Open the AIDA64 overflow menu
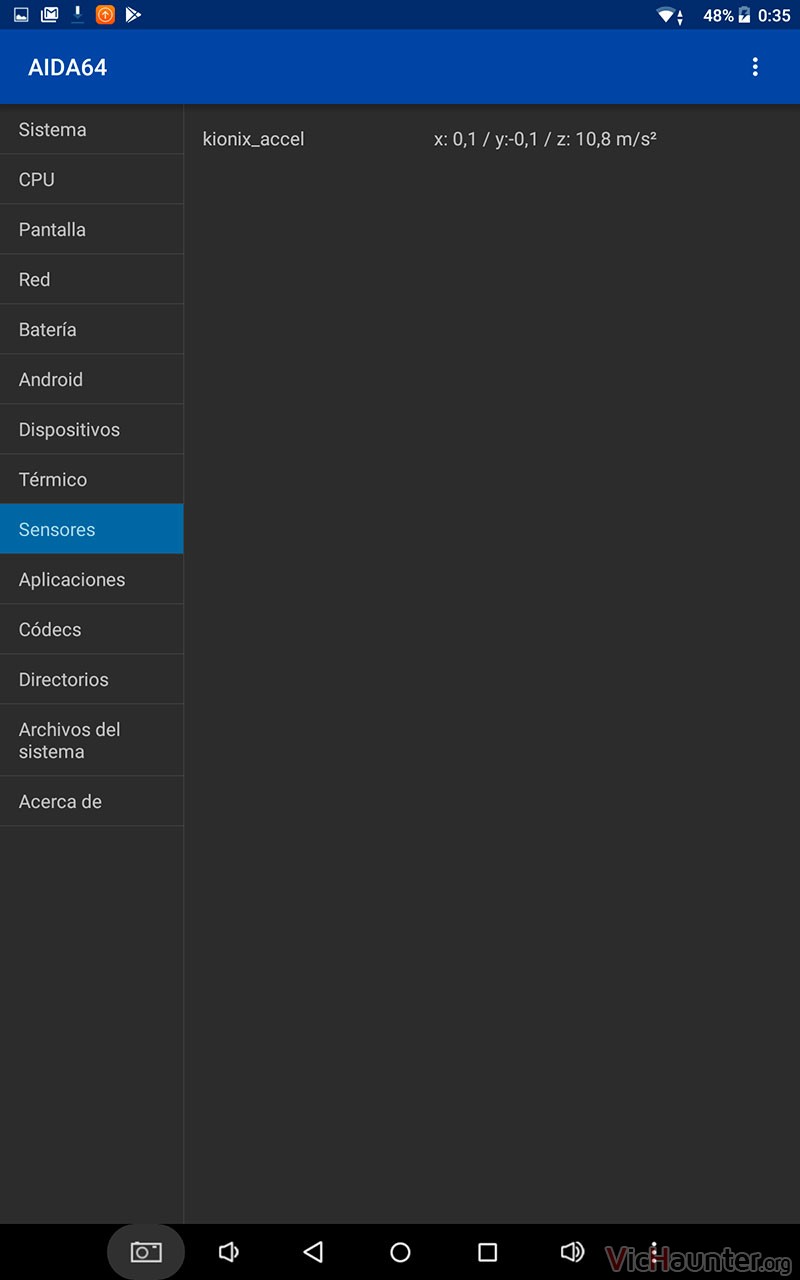This screenshot has height=1280, width=800. pos(755,67)
